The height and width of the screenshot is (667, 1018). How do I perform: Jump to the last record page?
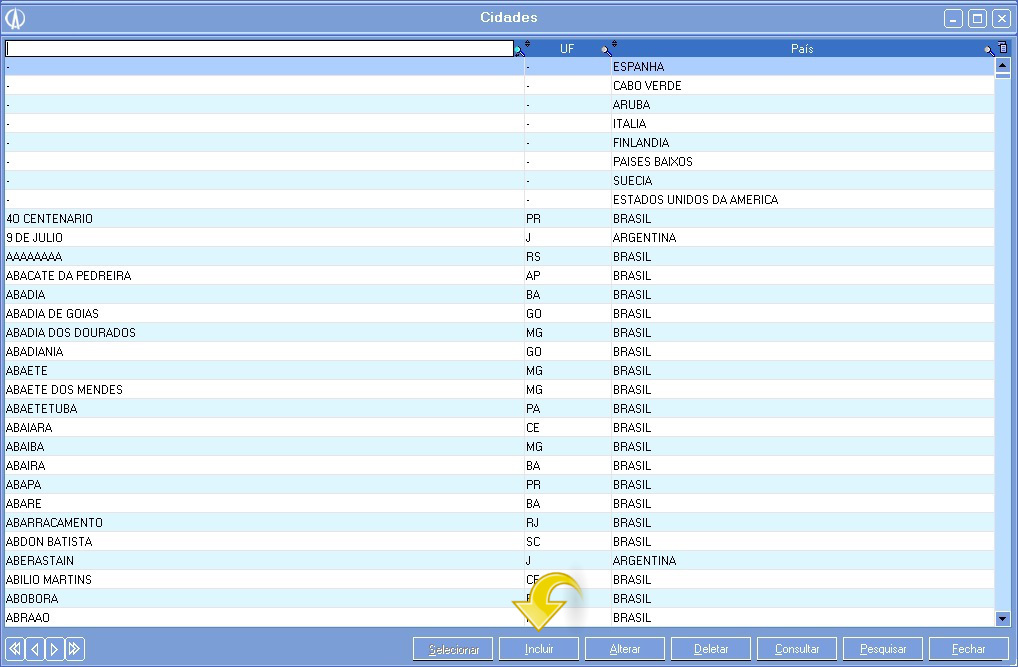[75, 649]
